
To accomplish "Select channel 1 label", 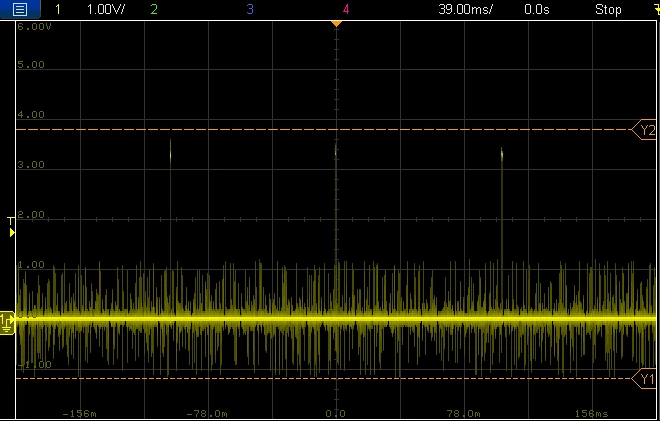I will tap(58, 9).
